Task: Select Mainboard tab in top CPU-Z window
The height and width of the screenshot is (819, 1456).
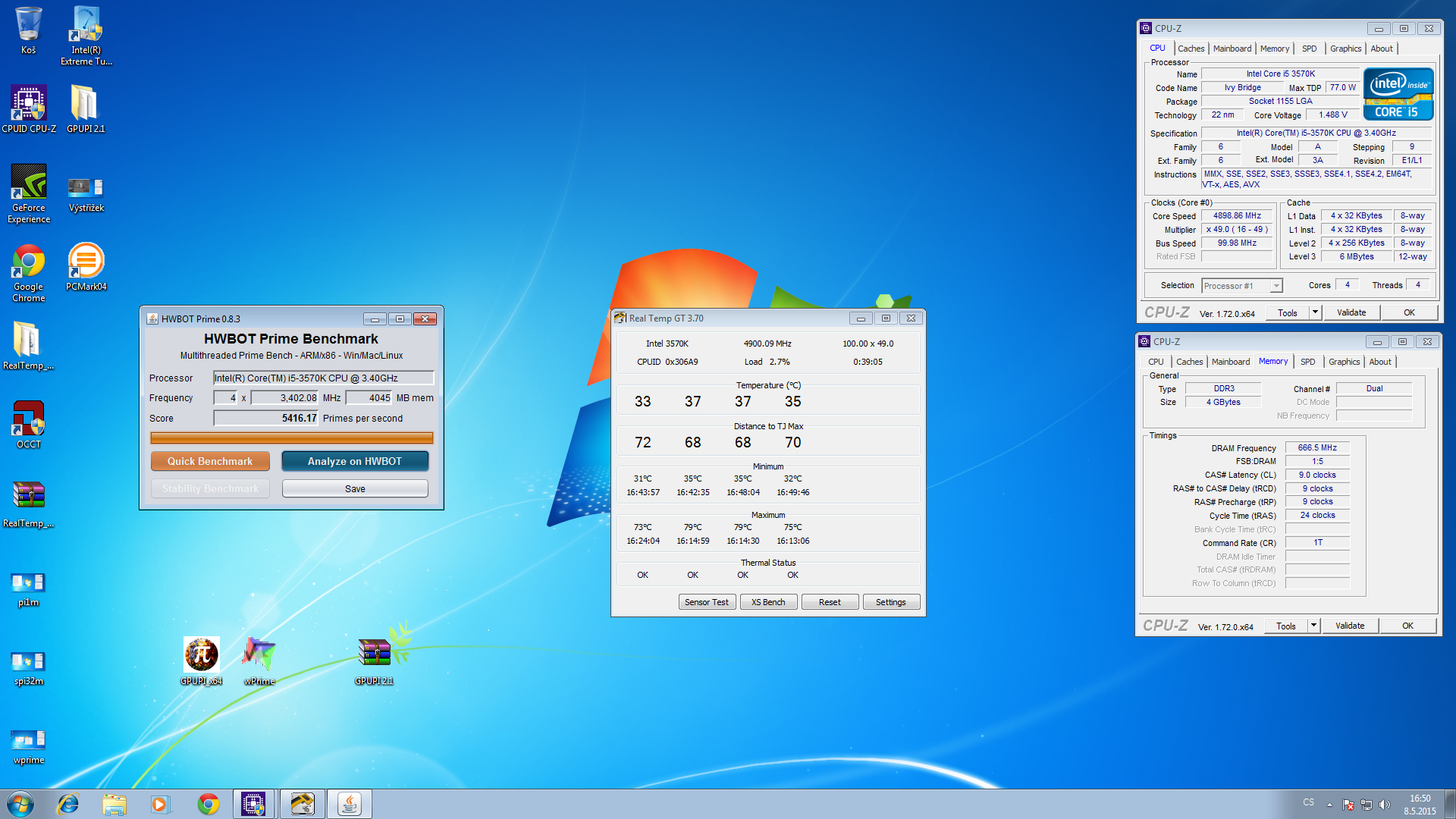Action: 1232,49
